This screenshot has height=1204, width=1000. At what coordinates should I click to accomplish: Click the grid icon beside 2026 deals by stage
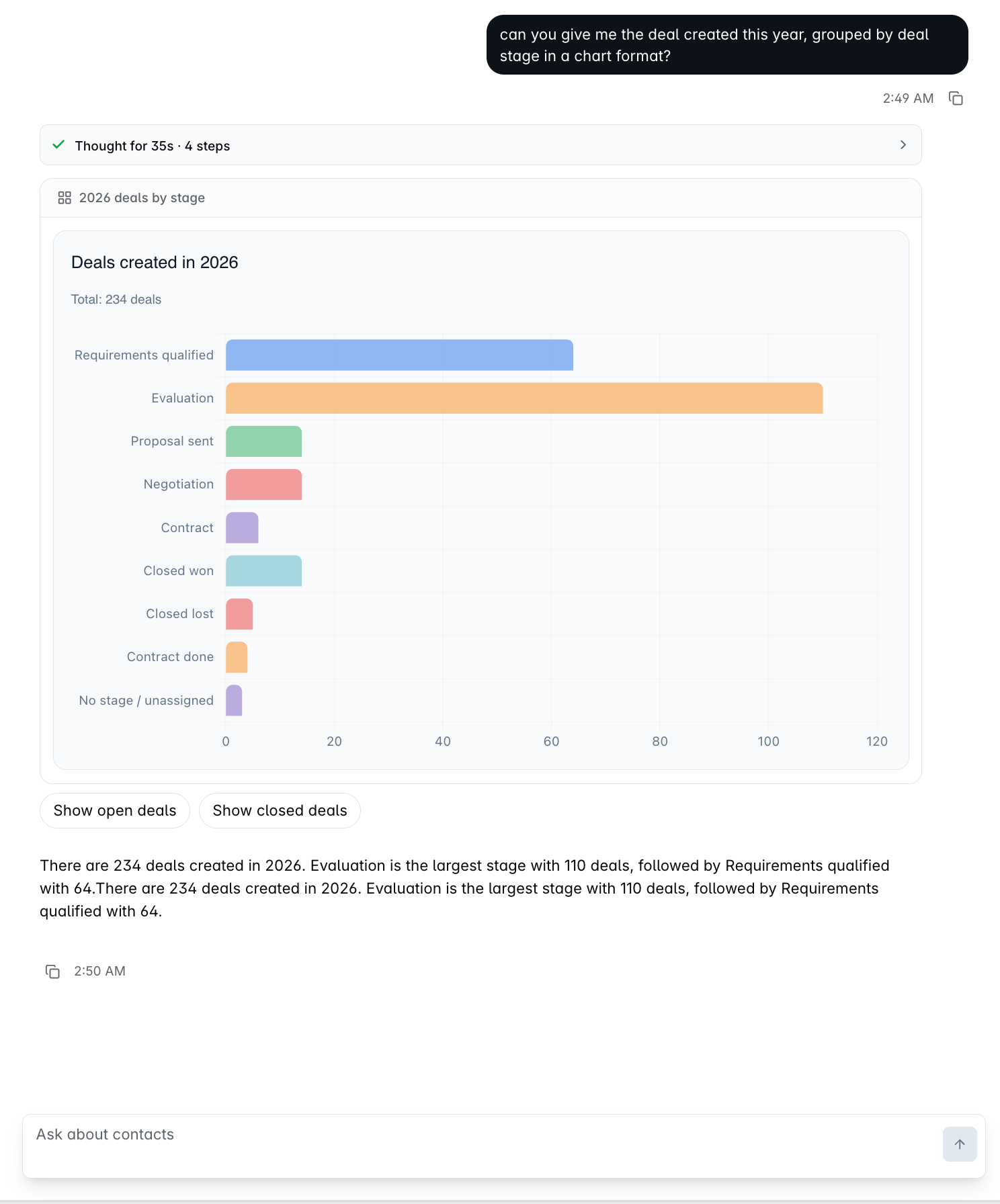click(x=65, y=198)
